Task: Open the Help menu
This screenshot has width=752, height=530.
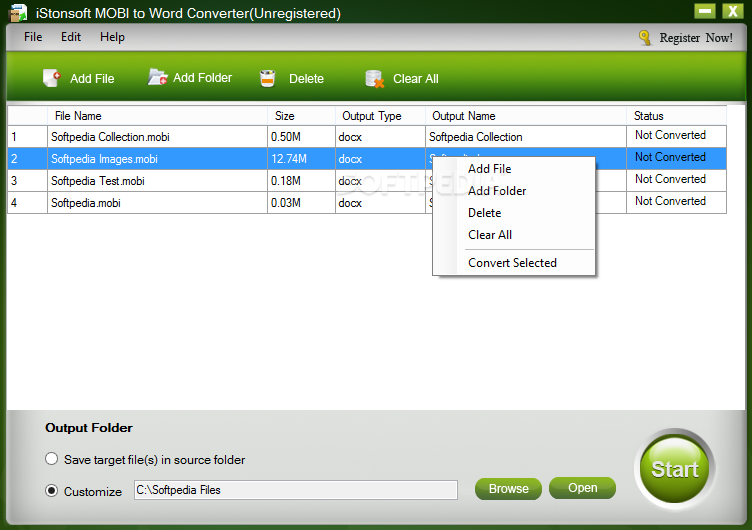Action: [x=112, y=37]
